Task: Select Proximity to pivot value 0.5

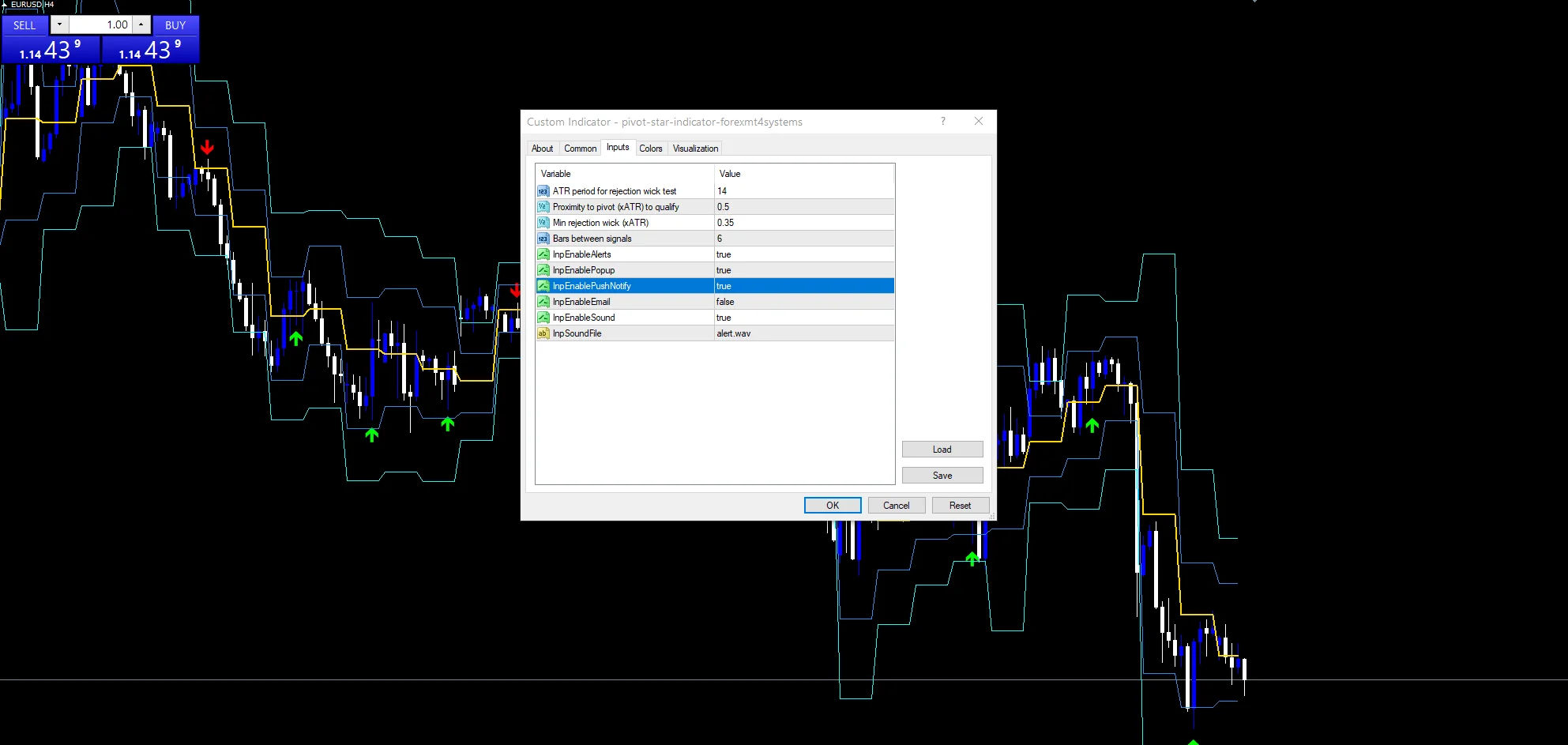Action: click(804, 207)
